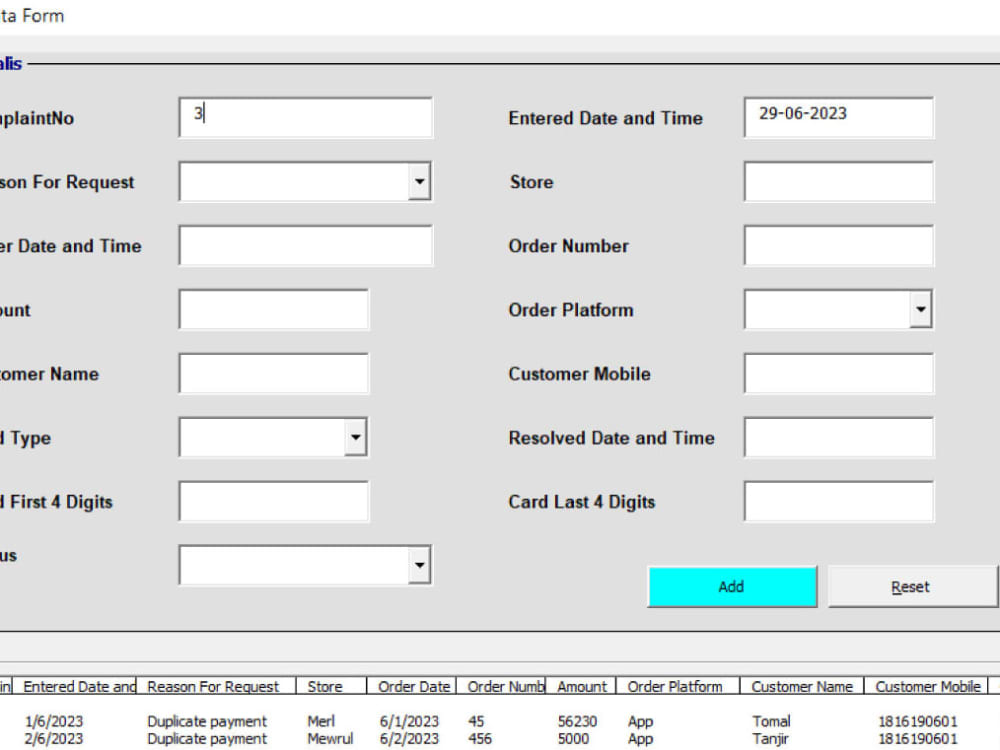The image size is (1000, 750).
Task: Open the Card Type dropdown list
Action: (x=355, y=437)
